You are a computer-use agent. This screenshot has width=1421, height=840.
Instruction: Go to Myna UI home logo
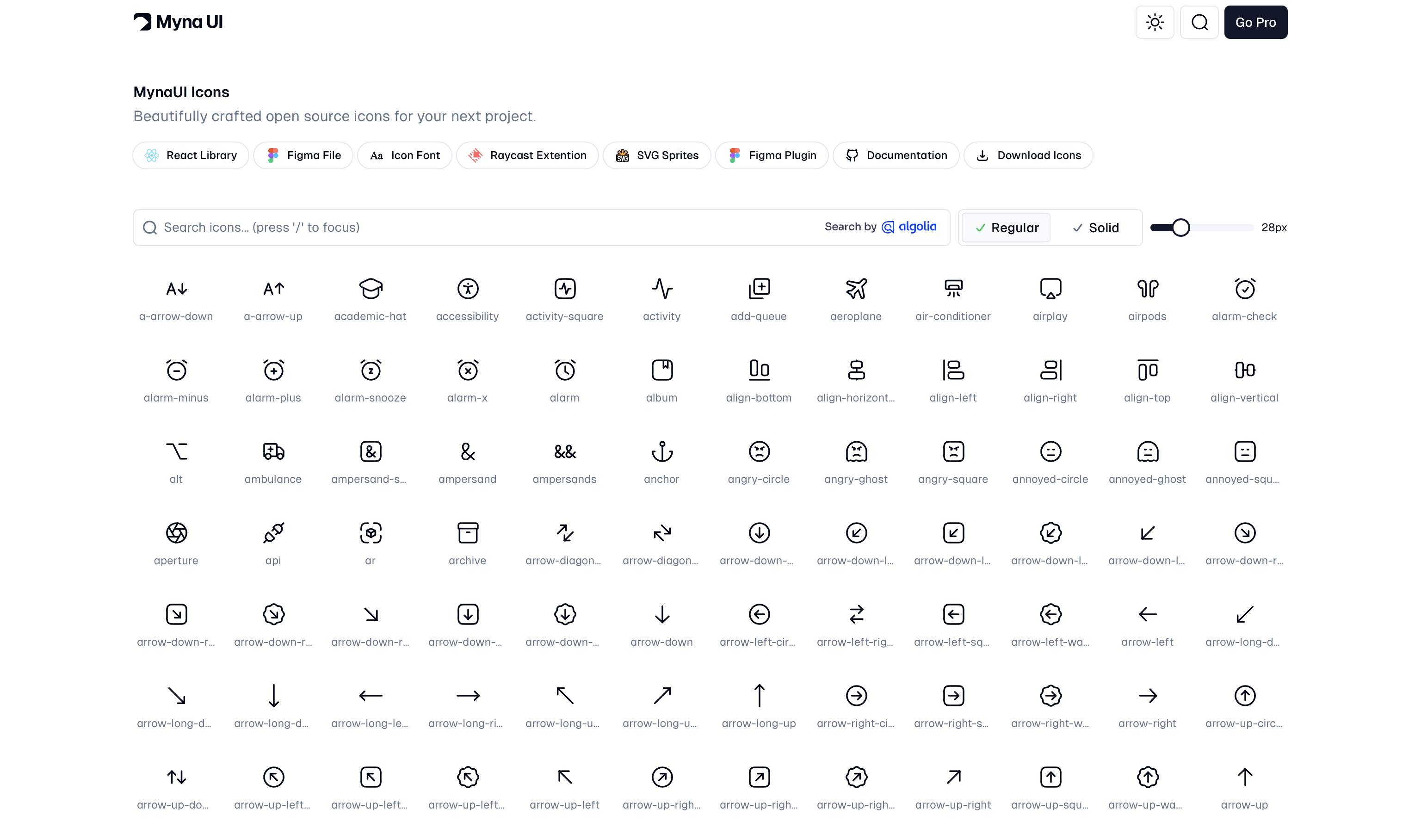pos(178,22)
